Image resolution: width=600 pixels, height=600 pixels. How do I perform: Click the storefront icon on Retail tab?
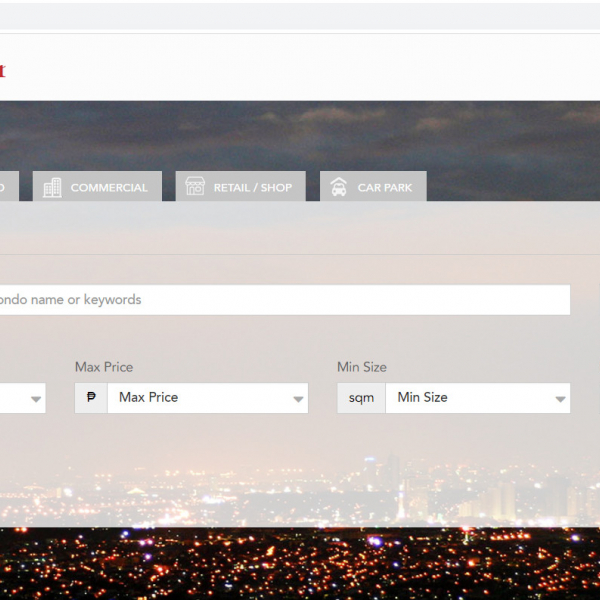pyautogui.click(x=195, y=187)
